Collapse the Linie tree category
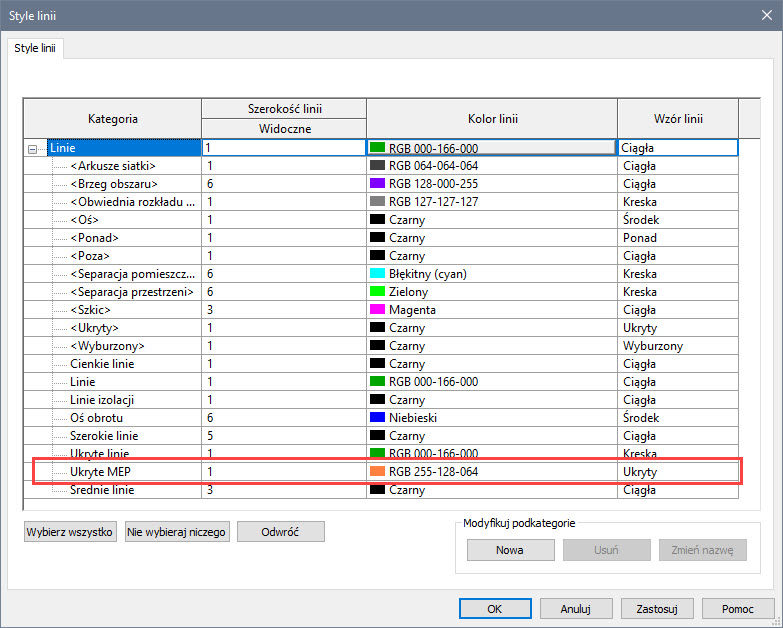This screenshot has width=783, height=628. pos(33,148)
